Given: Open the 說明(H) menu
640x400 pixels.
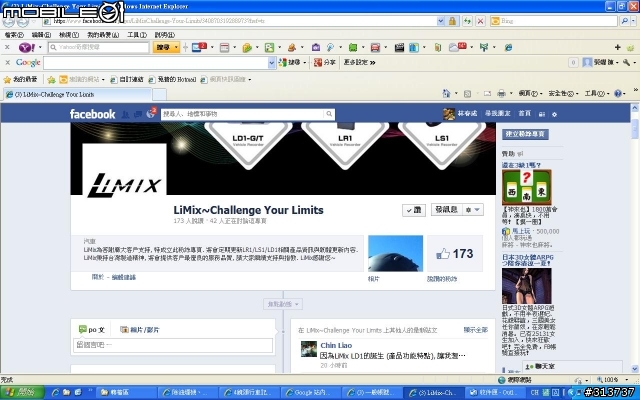Looking at the screenshot, I should pos(164,35).
